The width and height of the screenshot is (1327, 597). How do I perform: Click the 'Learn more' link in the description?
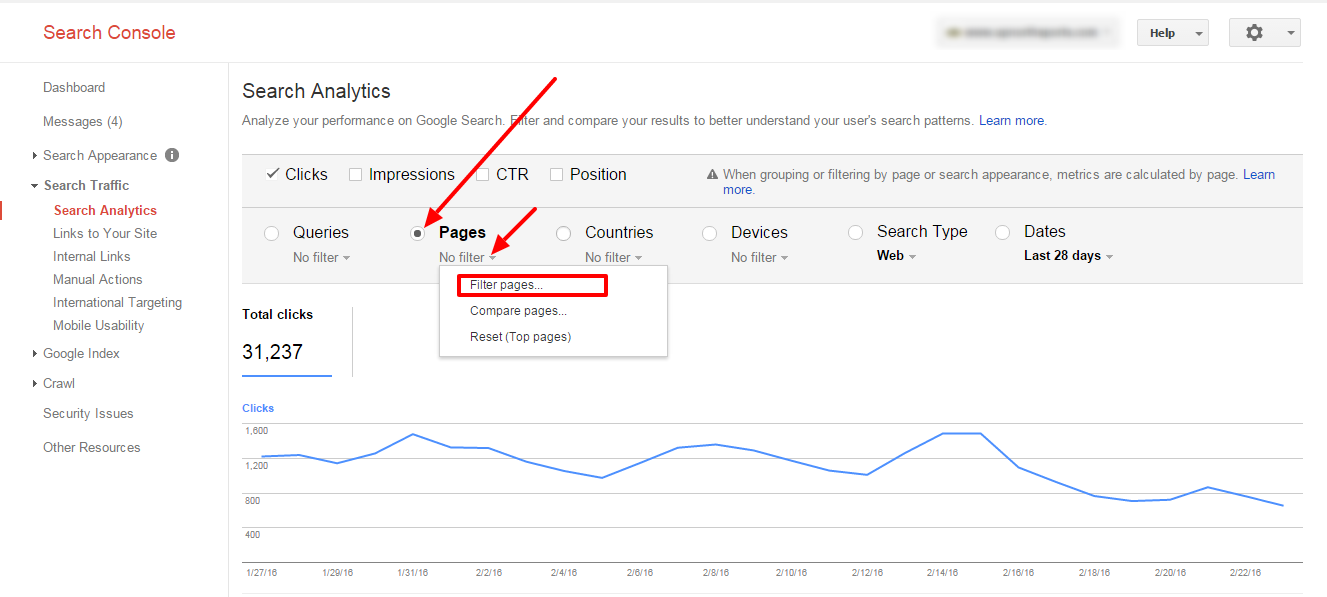pyautogui.click(x=1011, y=120)
